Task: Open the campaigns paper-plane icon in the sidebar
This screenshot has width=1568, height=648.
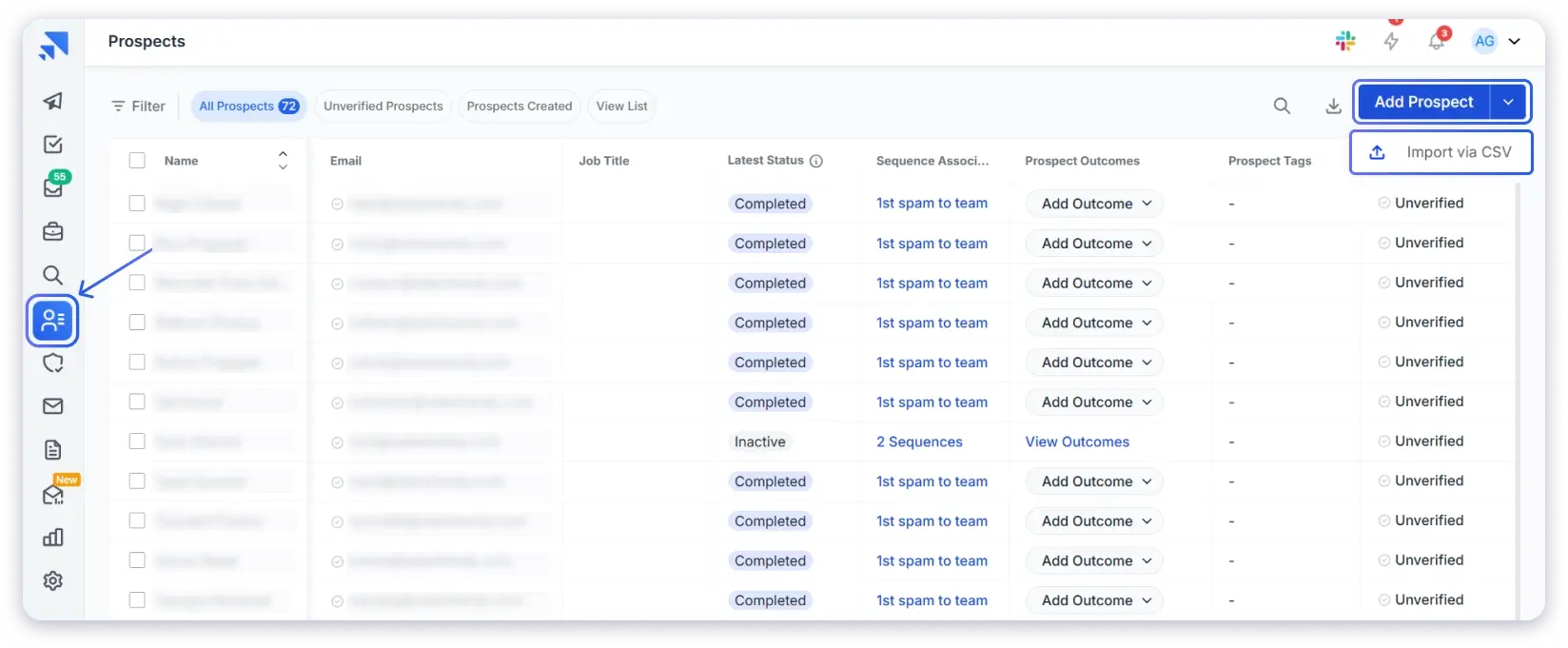Action: (x=53, y=101)
